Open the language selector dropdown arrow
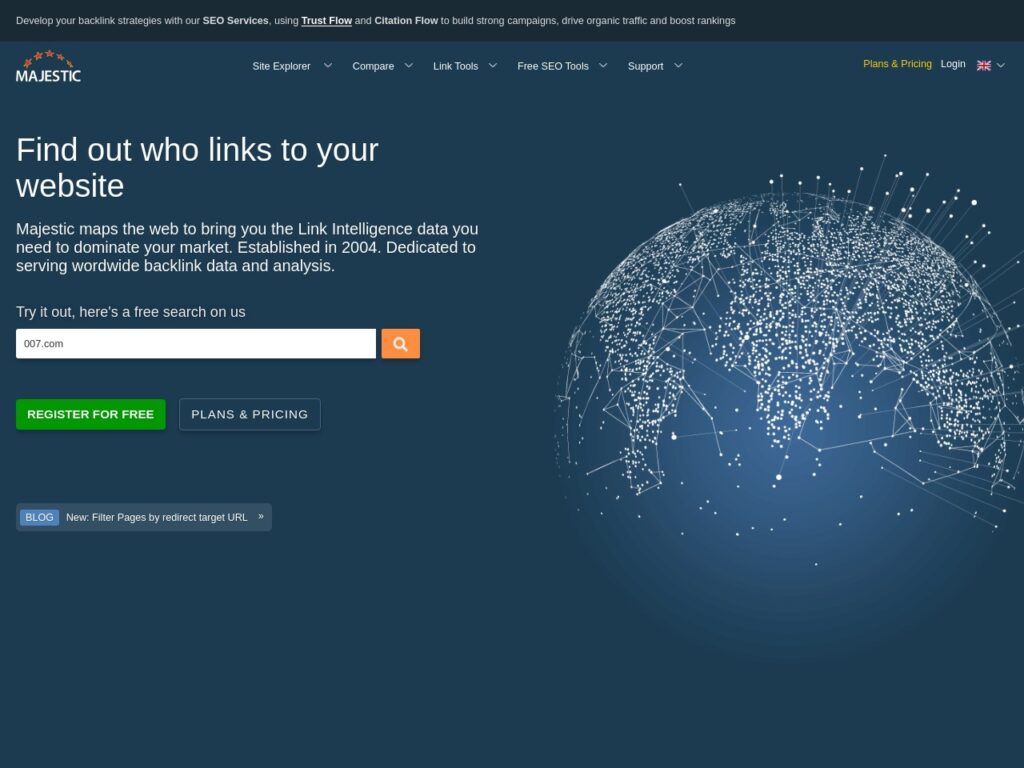This screenshot has height=768, width=1024. 1001,65
